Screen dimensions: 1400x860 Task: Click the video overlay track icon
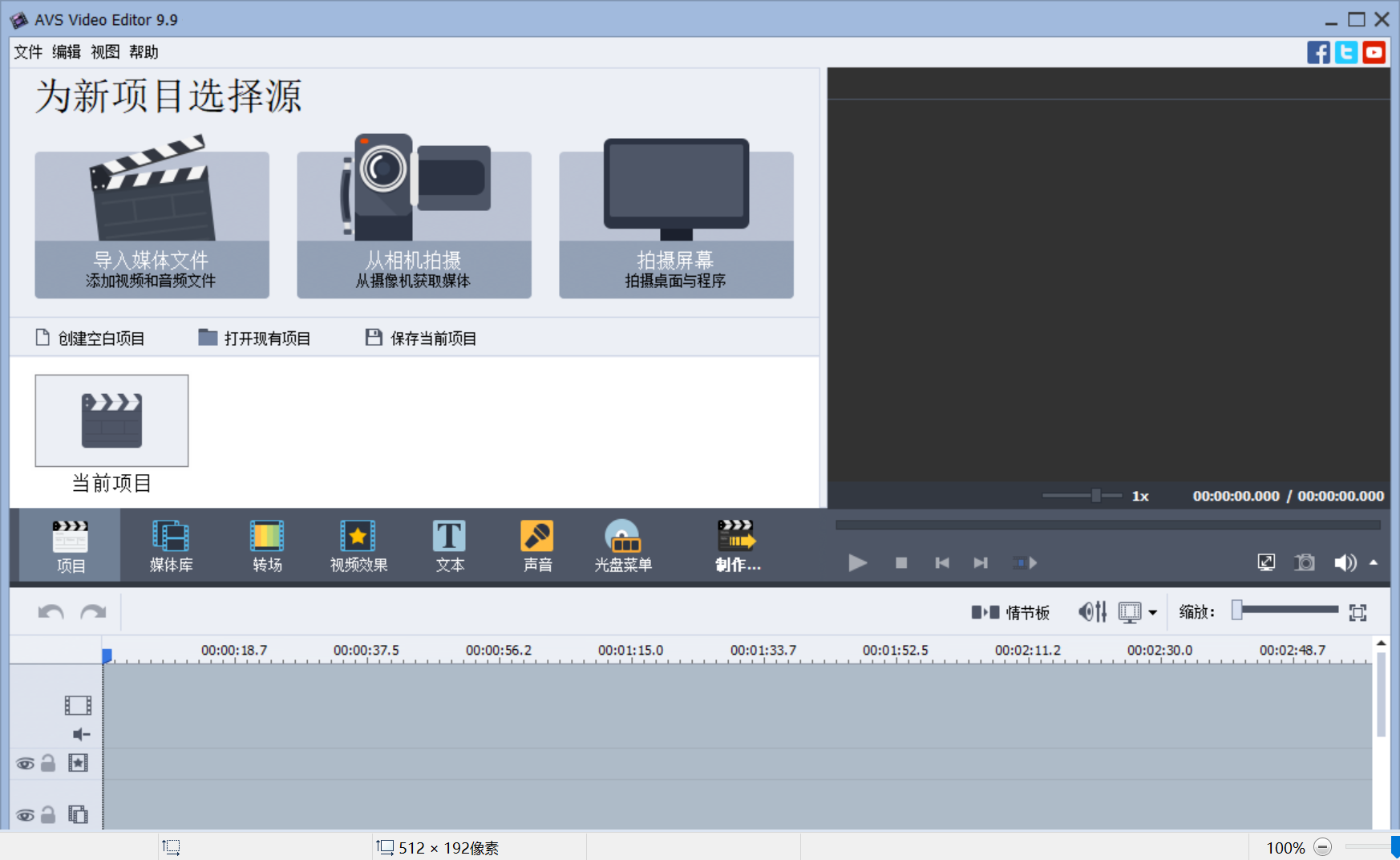(x=78, y=814)
